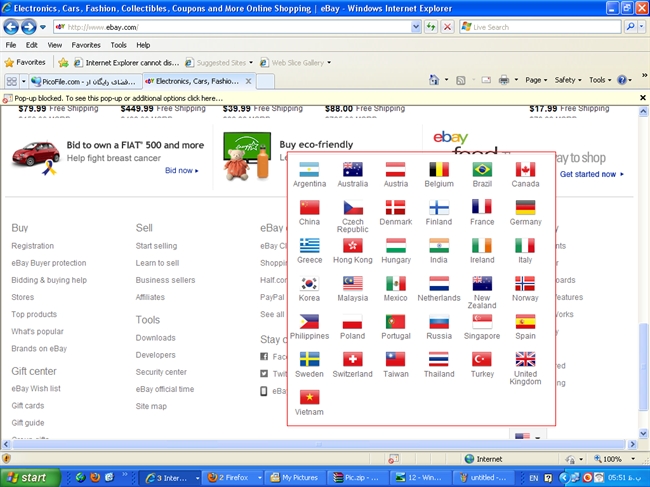Click the Get started now link
The image size is (650, 487).
[x=592, y=174]
